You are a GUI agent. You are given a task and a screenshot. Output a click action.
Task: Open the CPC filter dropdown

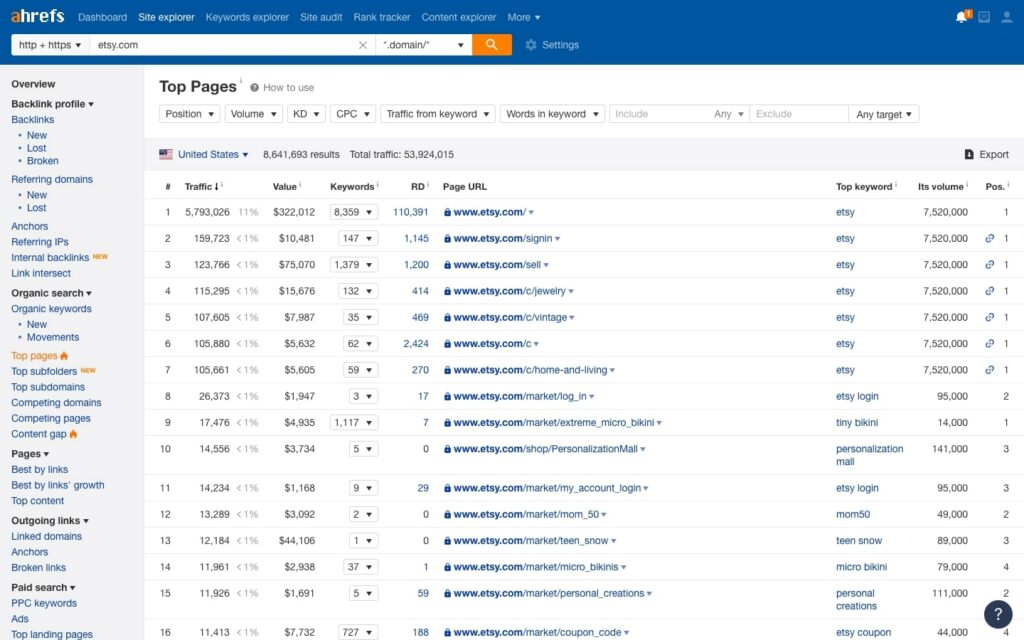tap(353, 114)
